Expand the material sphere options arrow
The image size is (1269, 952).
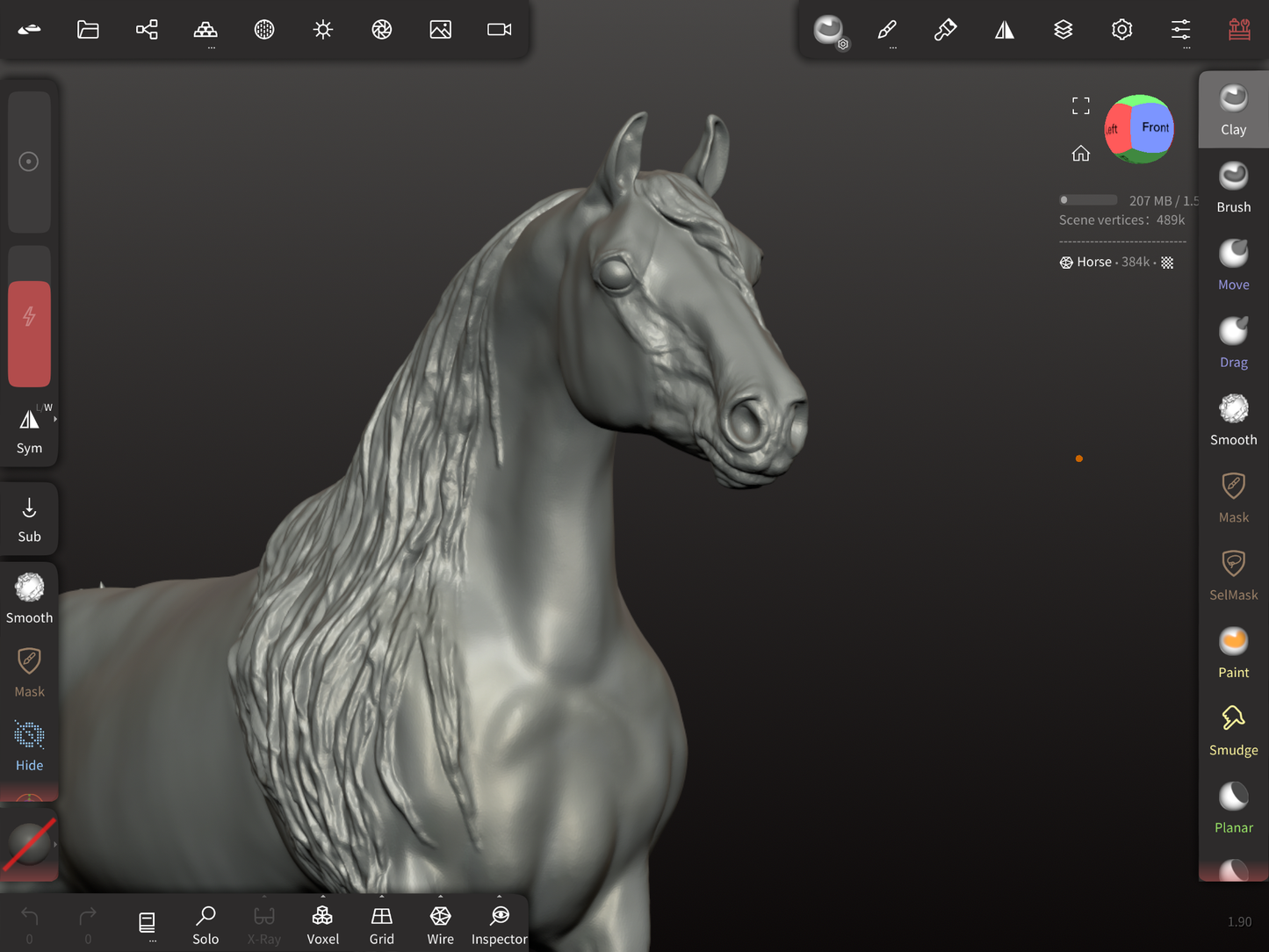(x=55, y=845)
